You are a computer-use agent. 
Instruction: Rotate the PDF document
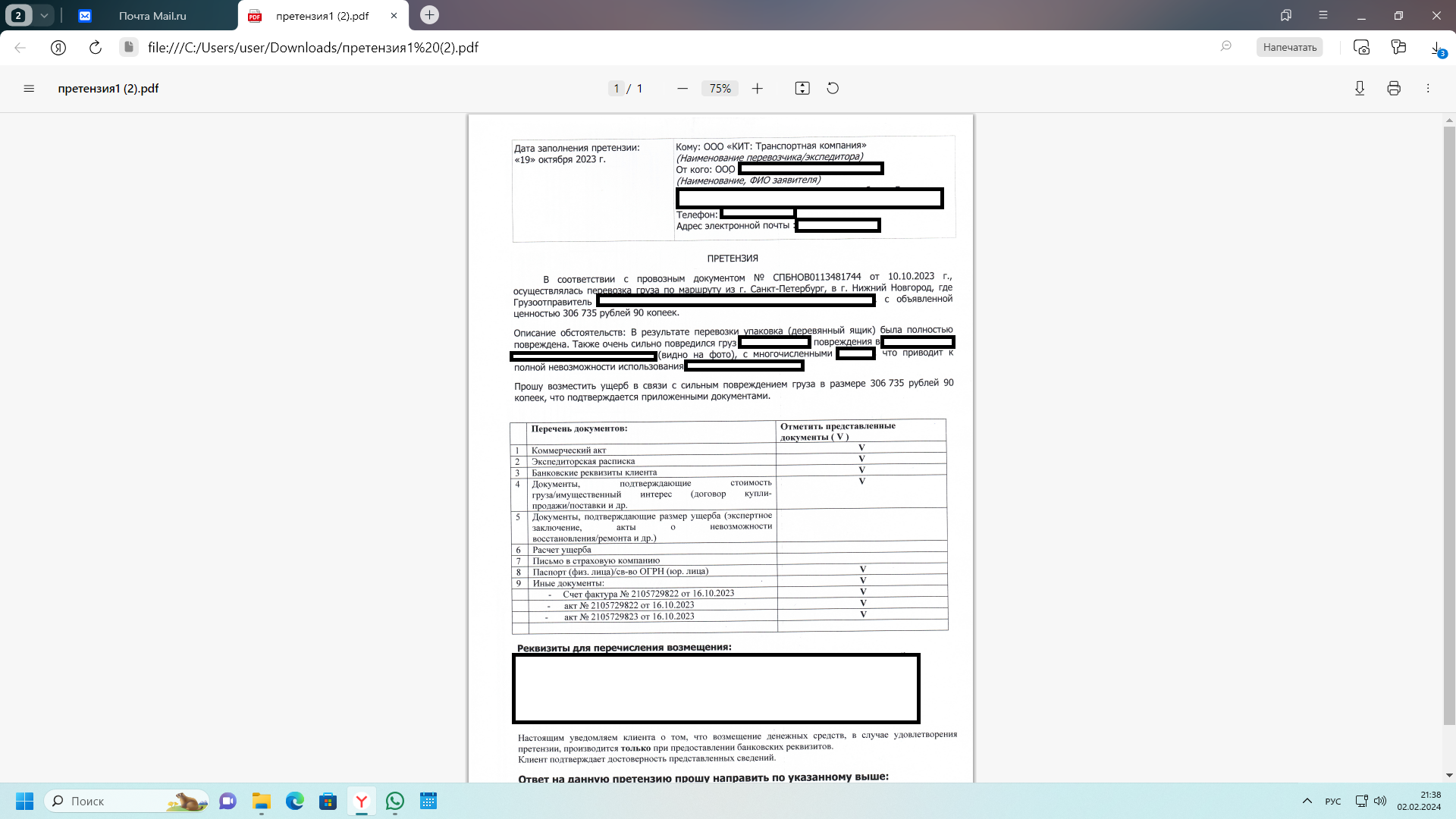(x=833, y=89)
